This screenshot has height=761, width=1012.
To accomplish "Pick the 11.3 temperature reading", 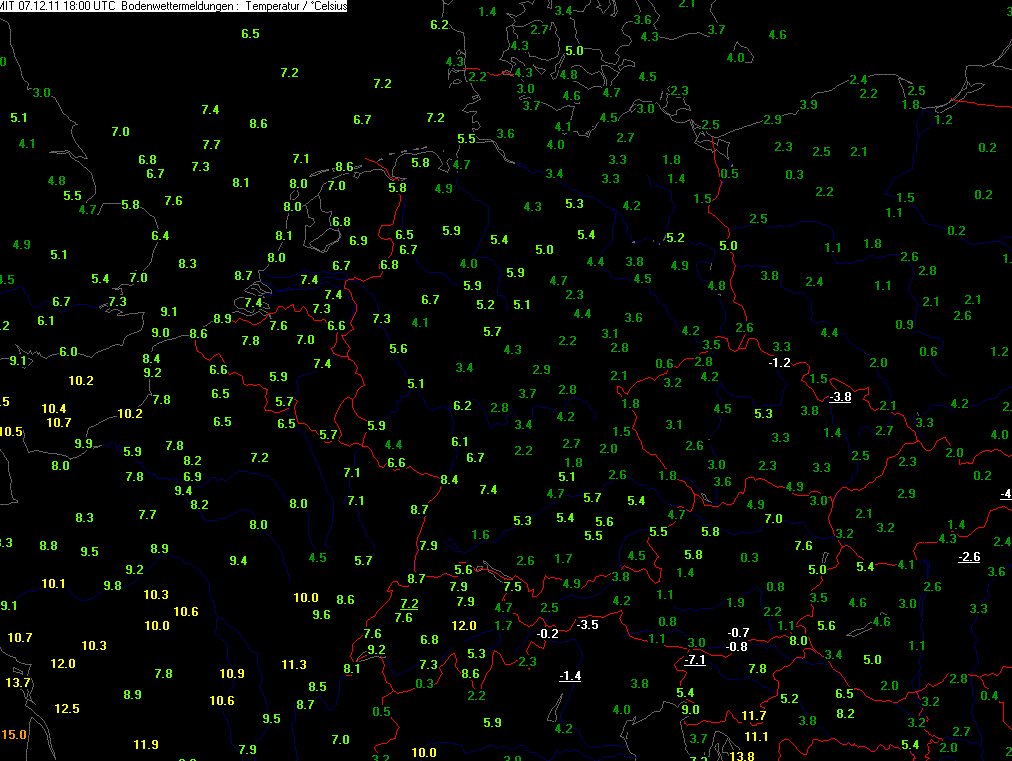I will click(294, 664).
